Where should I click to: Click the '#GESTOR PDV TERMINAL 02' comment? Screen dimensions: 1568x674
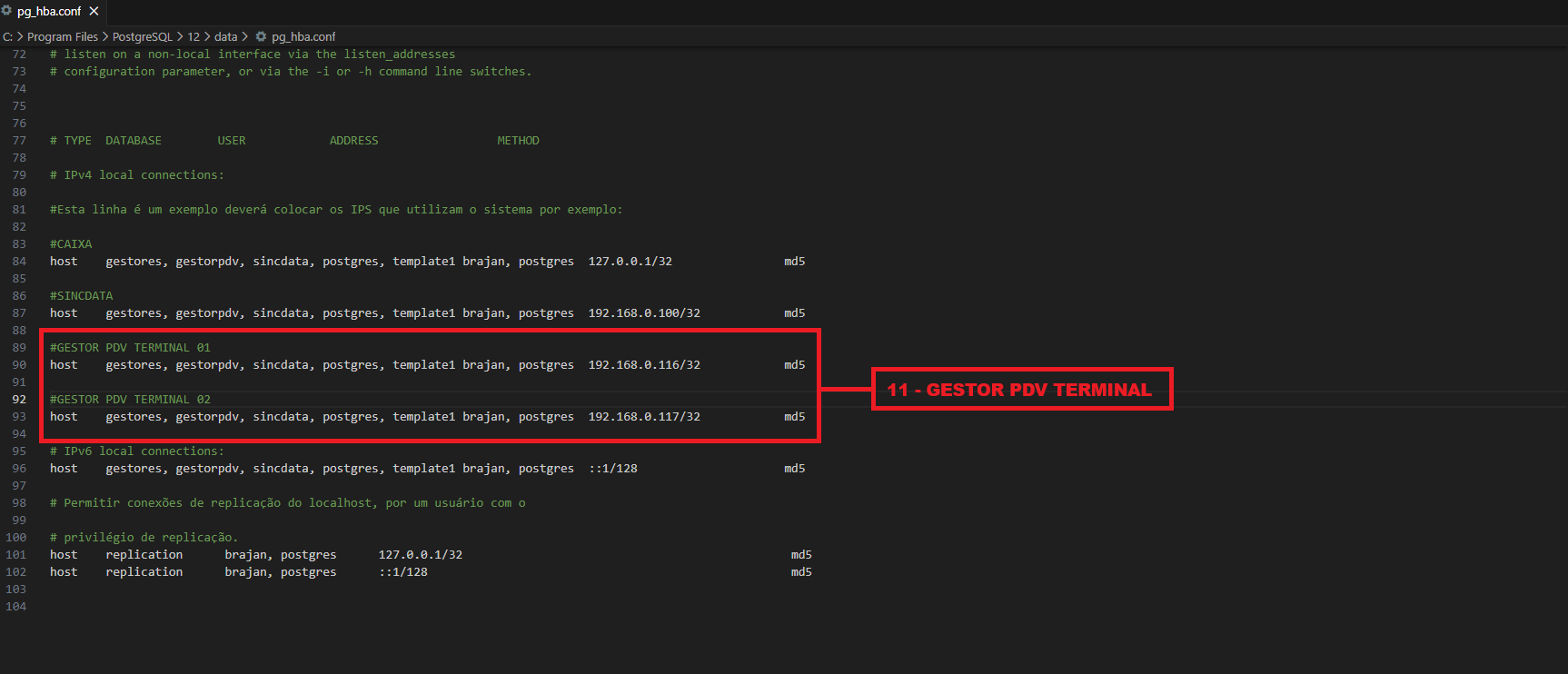pyautogui.click(x=130, y=400)
